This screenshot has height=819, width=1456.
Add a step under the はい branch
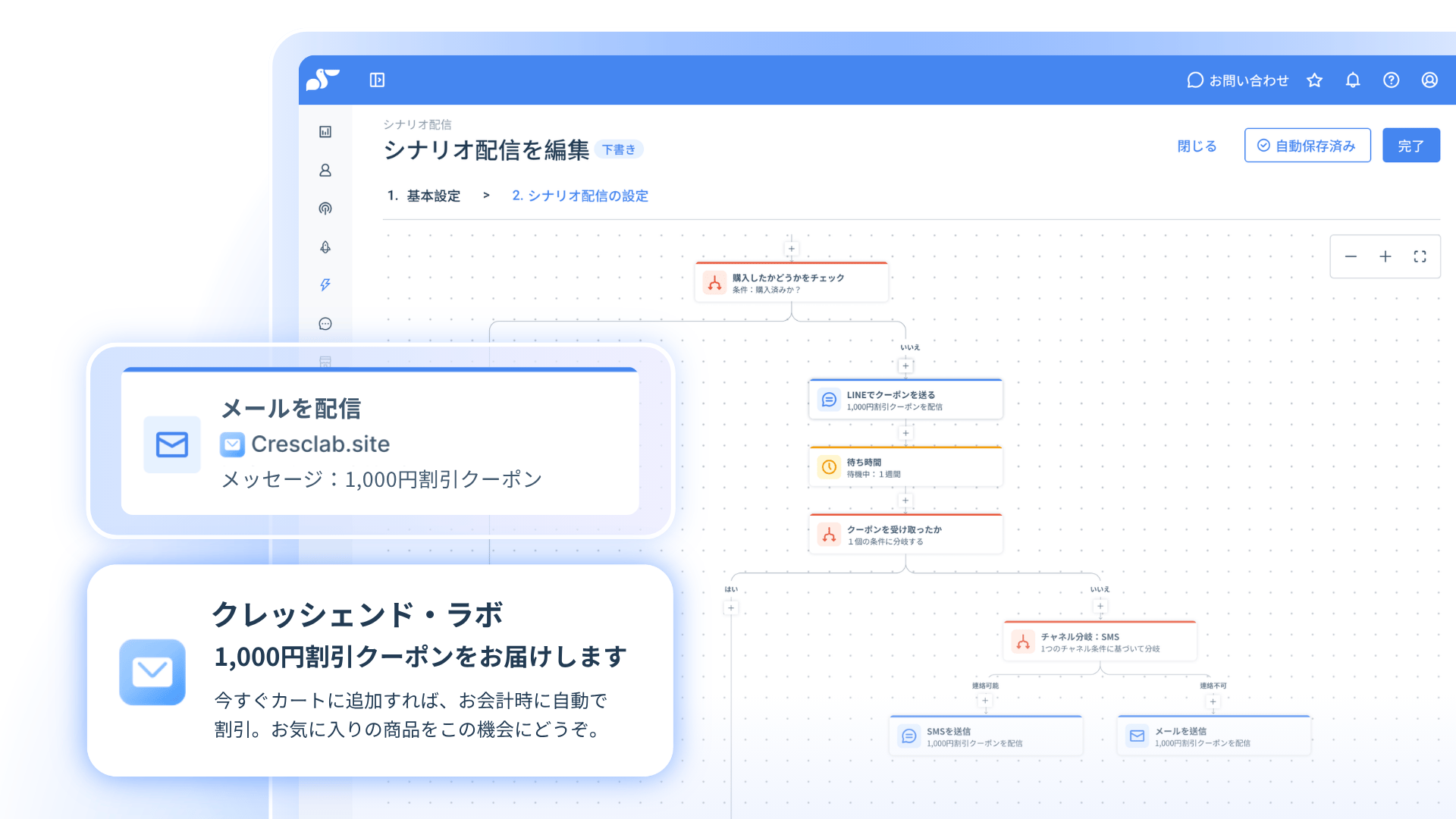click(x=731, y=607)
